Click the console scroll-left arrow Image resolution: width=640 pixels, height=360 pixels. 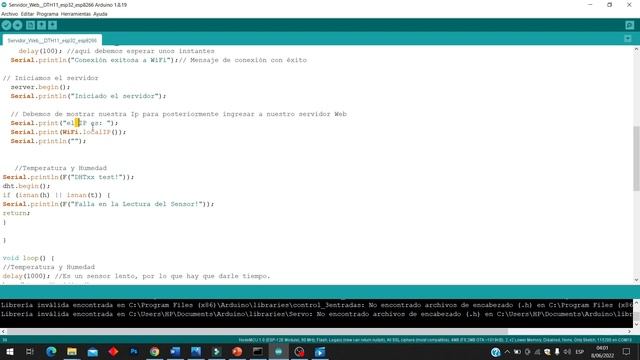[x=3, y=331]
